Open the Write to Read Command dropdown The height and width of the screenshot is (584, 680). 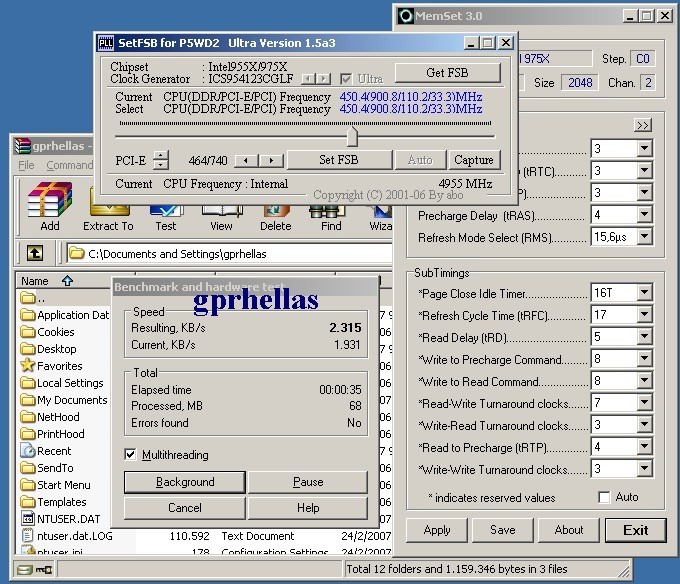coord(644,381)
